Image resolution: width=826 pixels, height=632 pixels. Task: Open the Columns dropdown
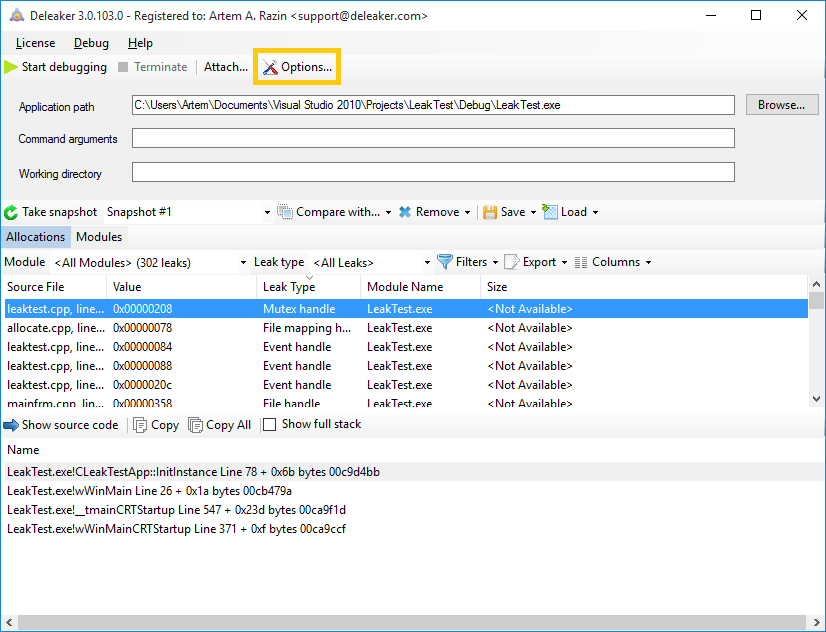point(612,261)
